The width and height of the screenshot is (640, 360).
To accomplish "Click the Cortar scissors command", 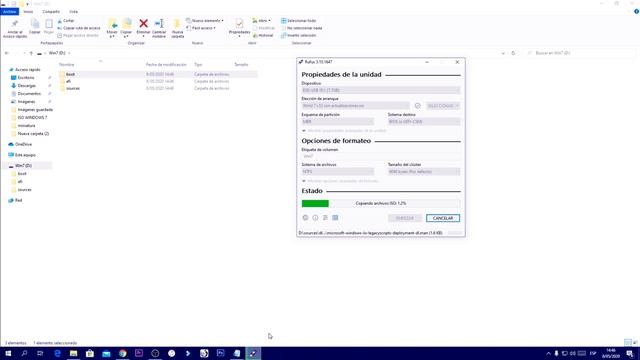I will click(x=66, y=20).
